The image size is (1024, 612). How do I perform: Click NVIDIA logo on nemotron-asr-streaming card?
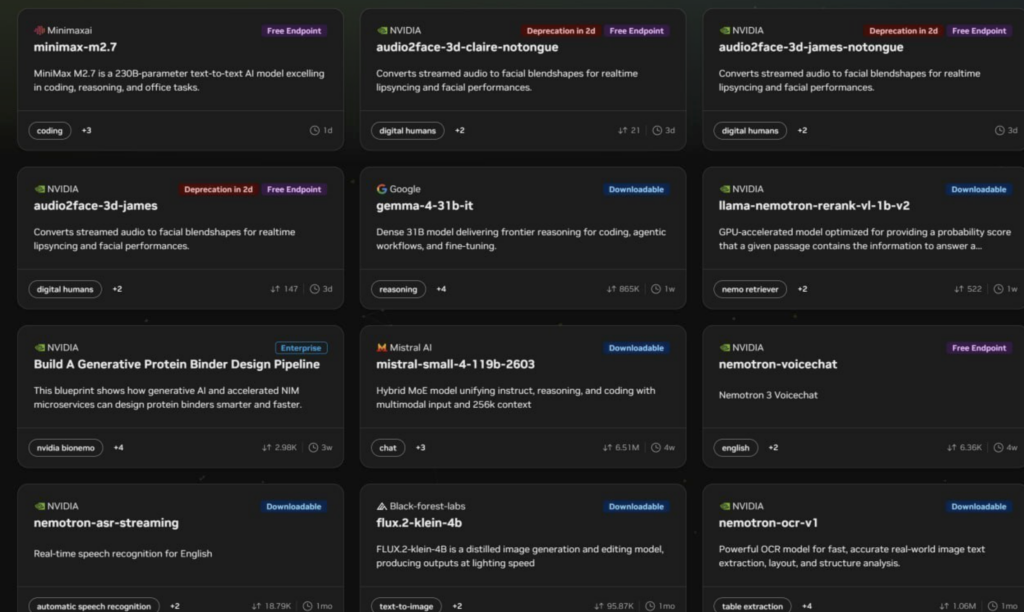click(x=39, y=506)
